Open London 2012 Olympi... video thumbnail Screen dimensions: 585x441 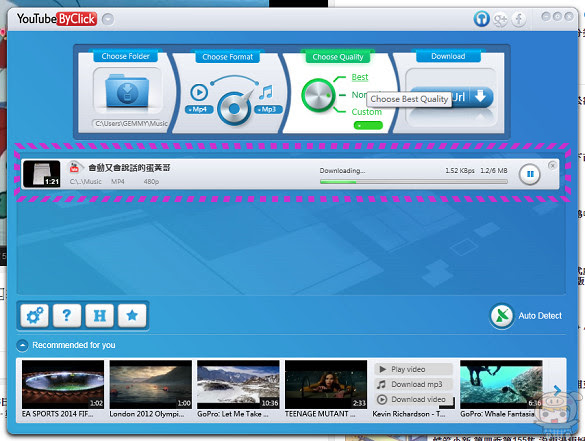tap(151, 384)
